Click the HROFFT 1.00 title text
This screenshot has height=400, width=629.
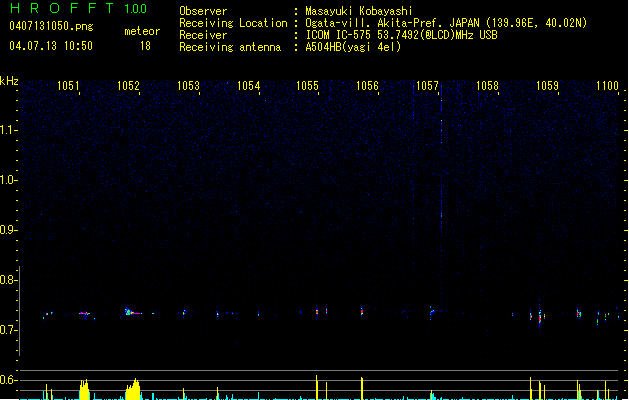[78, 8]
